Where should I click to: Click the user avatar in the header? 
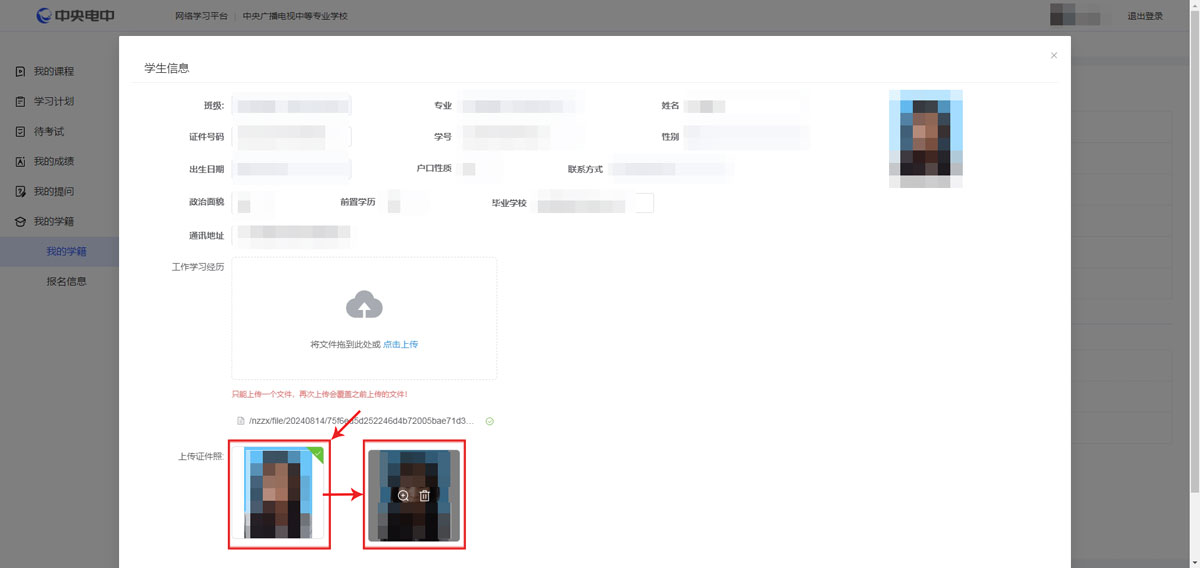(1075, 14)
